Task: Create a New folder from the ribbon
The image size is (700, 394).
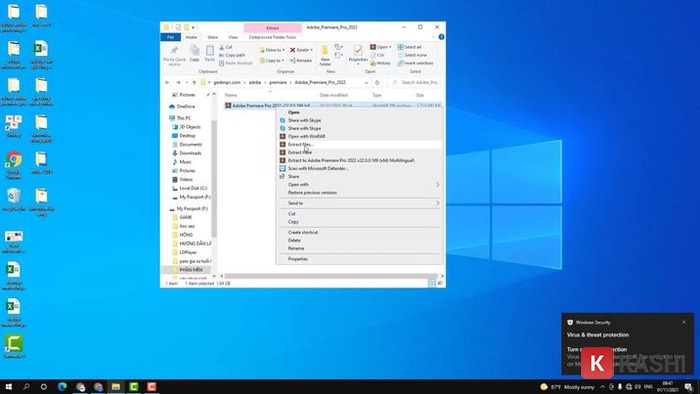Action: click(325, 55)
